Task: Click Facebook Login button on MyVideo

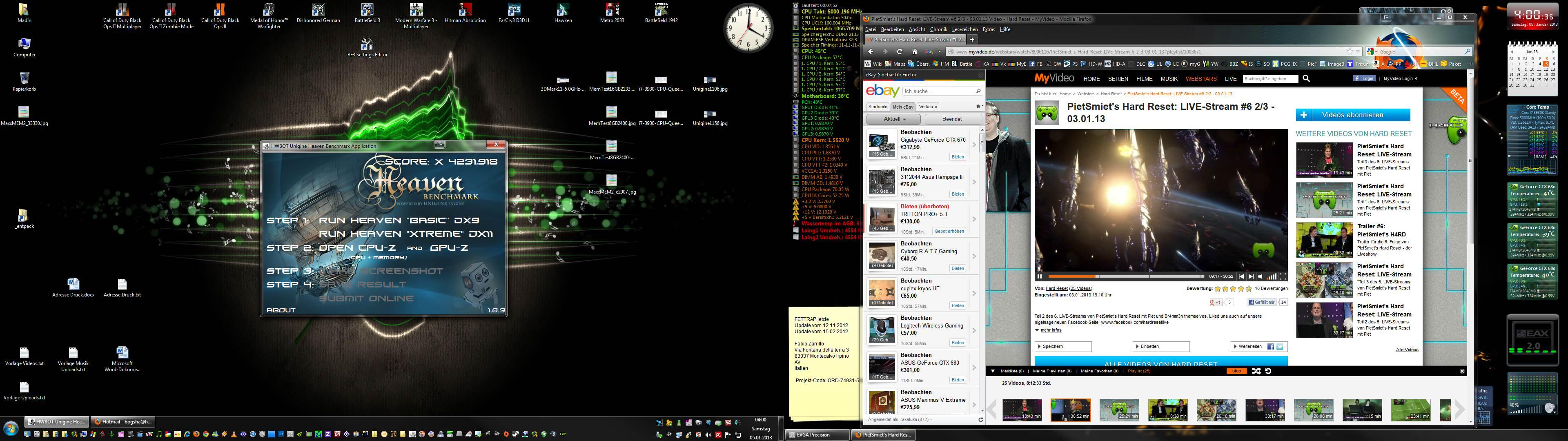Action: [x=1363, y=78]
